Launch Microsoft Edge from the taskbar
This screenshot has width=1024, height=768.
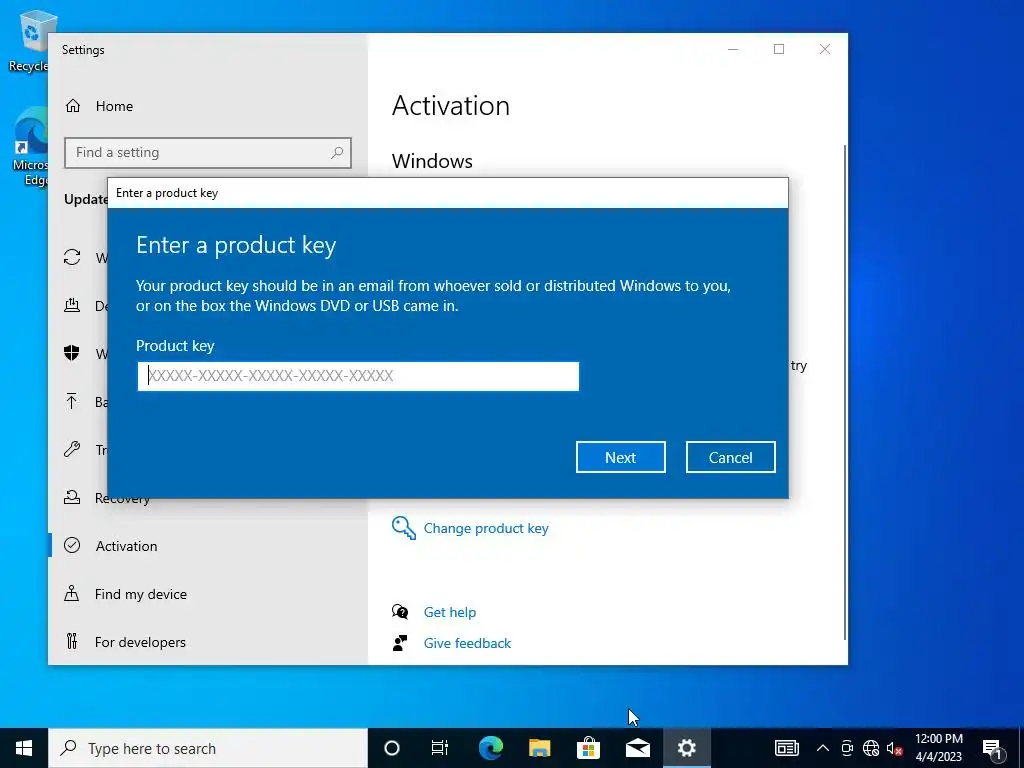(490, 748)
